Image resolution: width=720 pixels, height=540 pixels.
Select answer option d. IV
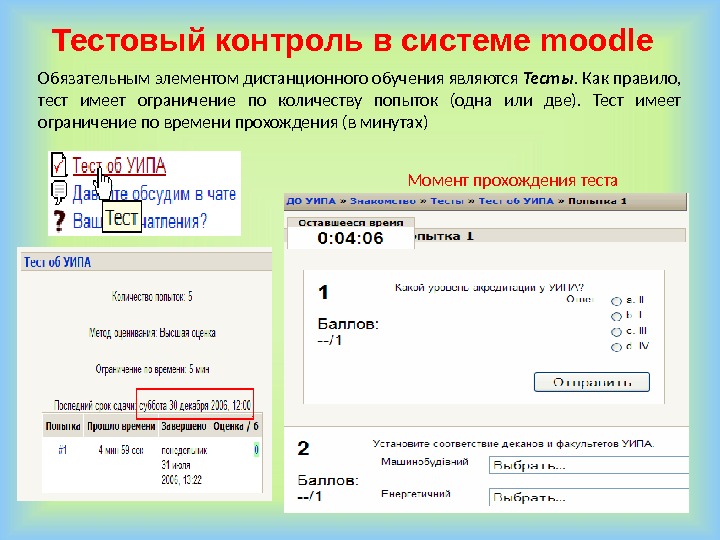[616, 347]
